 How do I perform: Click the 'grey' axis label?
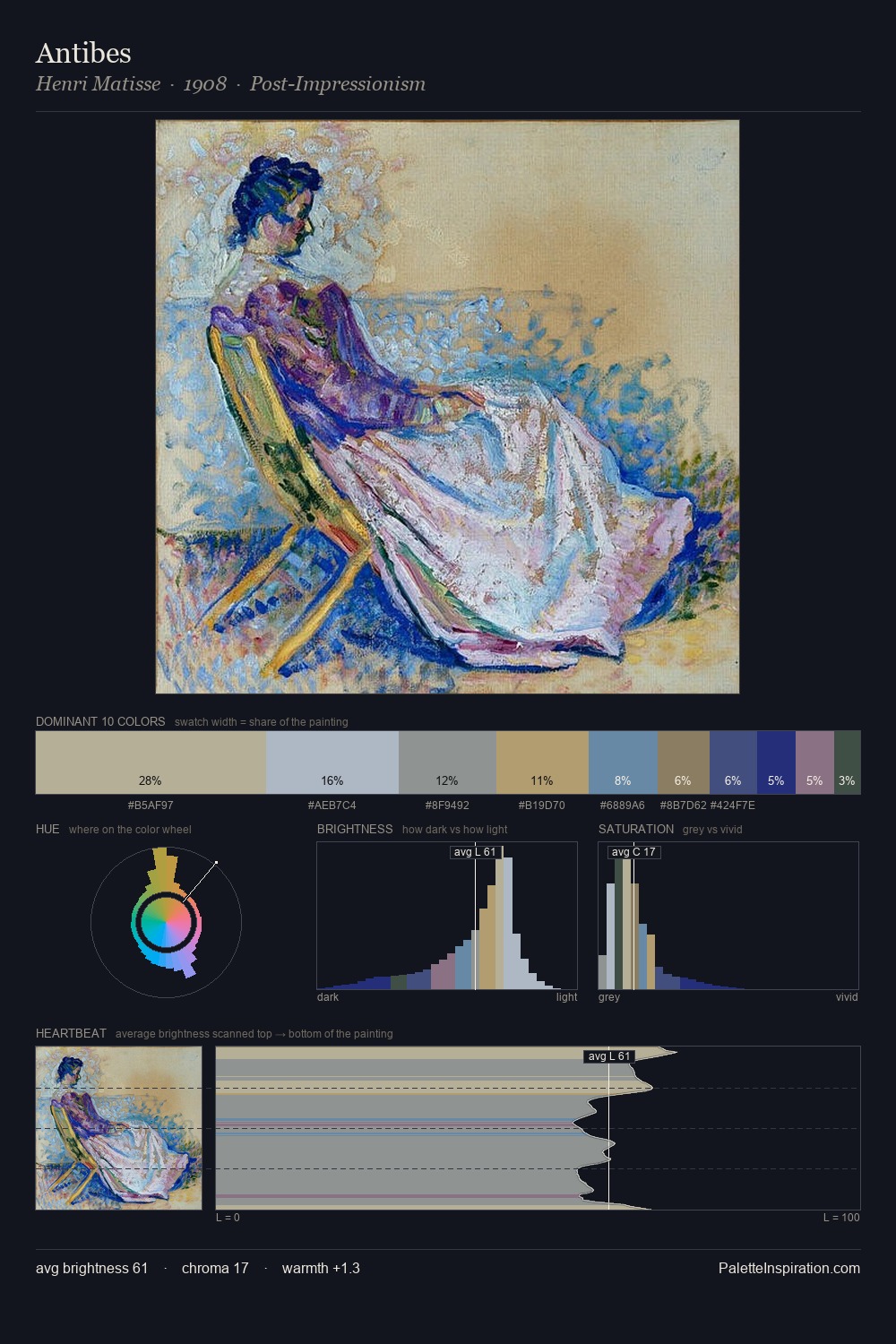(x=609, y=997)
